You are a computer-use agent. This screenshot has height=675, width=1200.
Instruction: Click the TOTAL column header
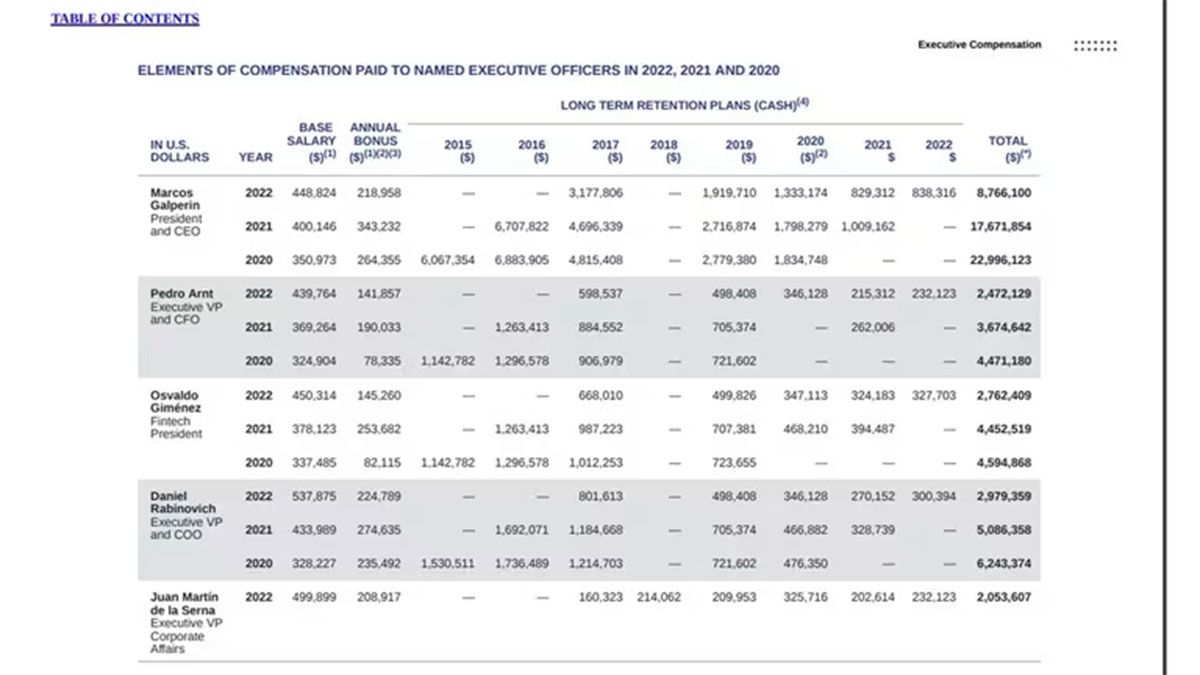click(1007, 148)
